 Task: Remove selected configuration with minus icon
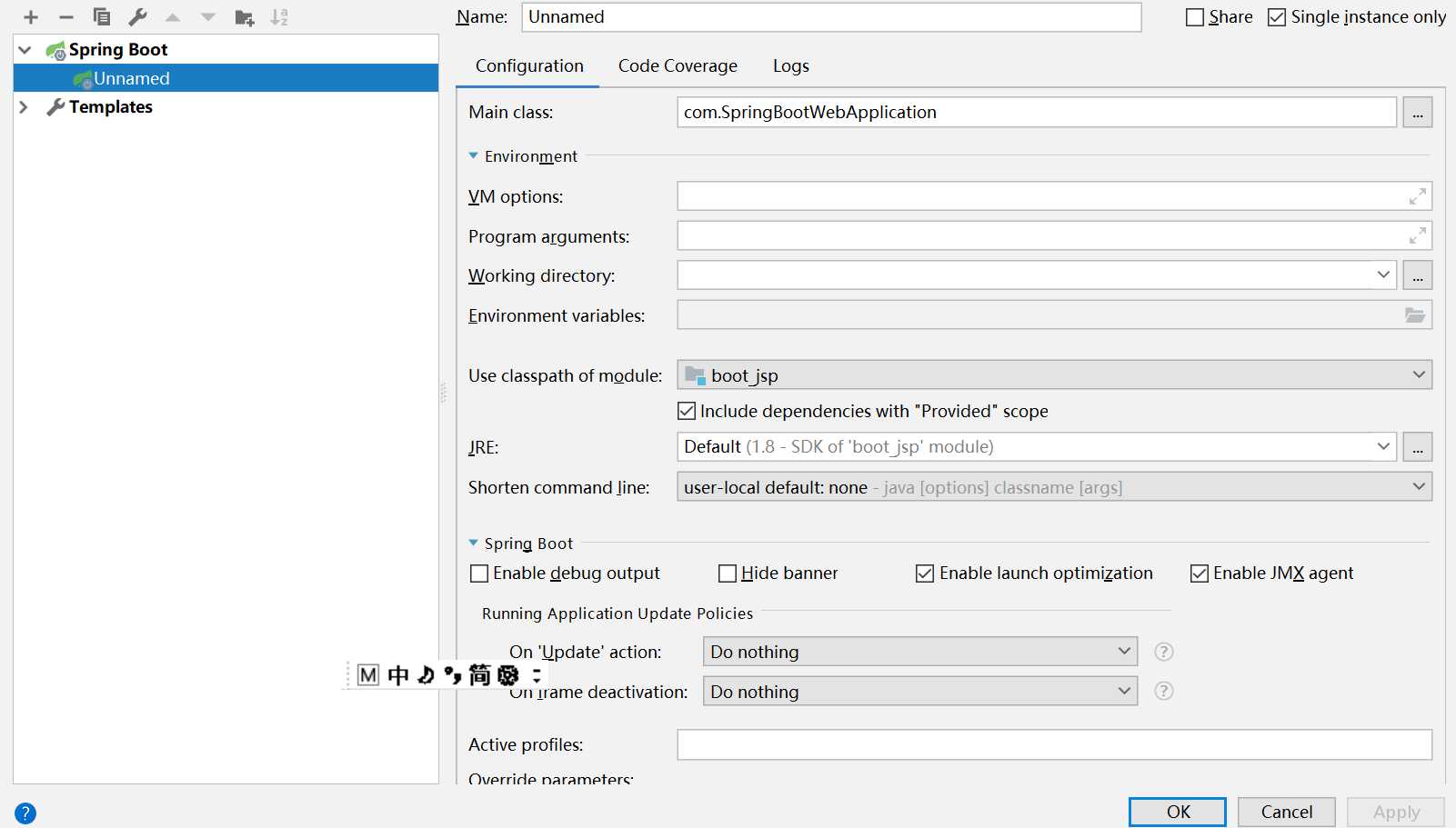pyautogui.click(x=66, y=17)
